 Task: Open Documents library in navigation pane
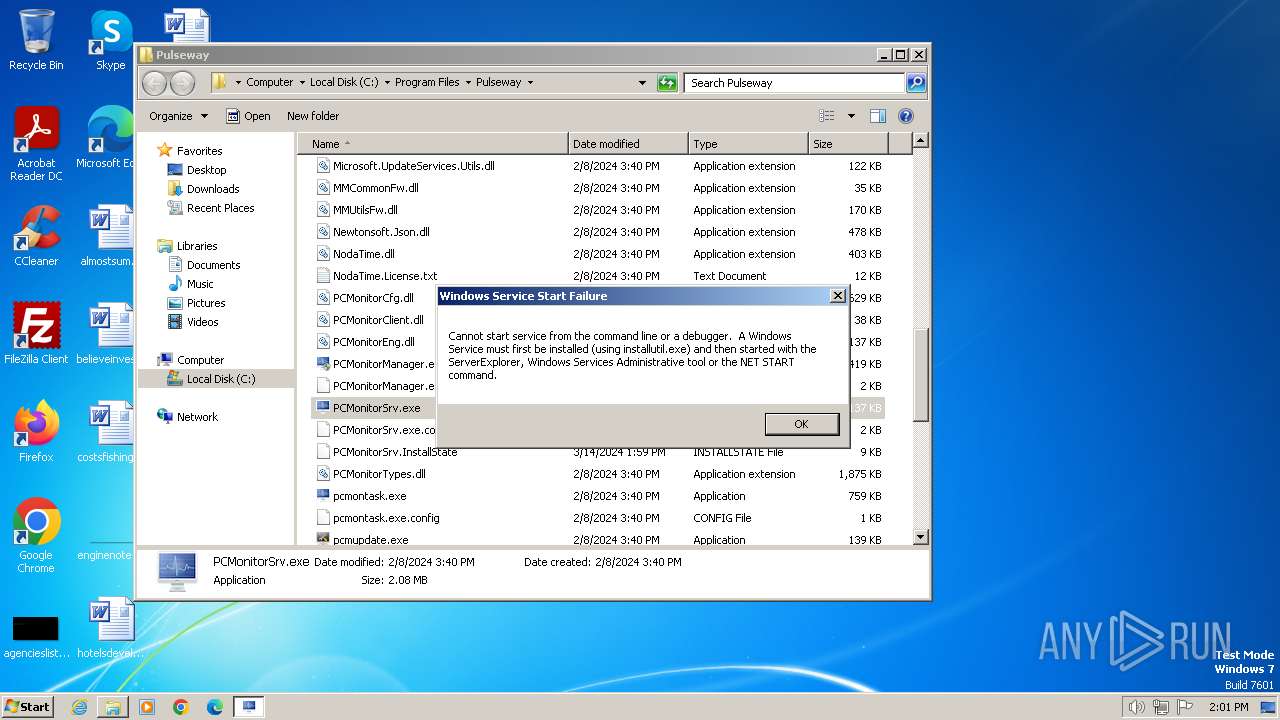tap(213, 265)
